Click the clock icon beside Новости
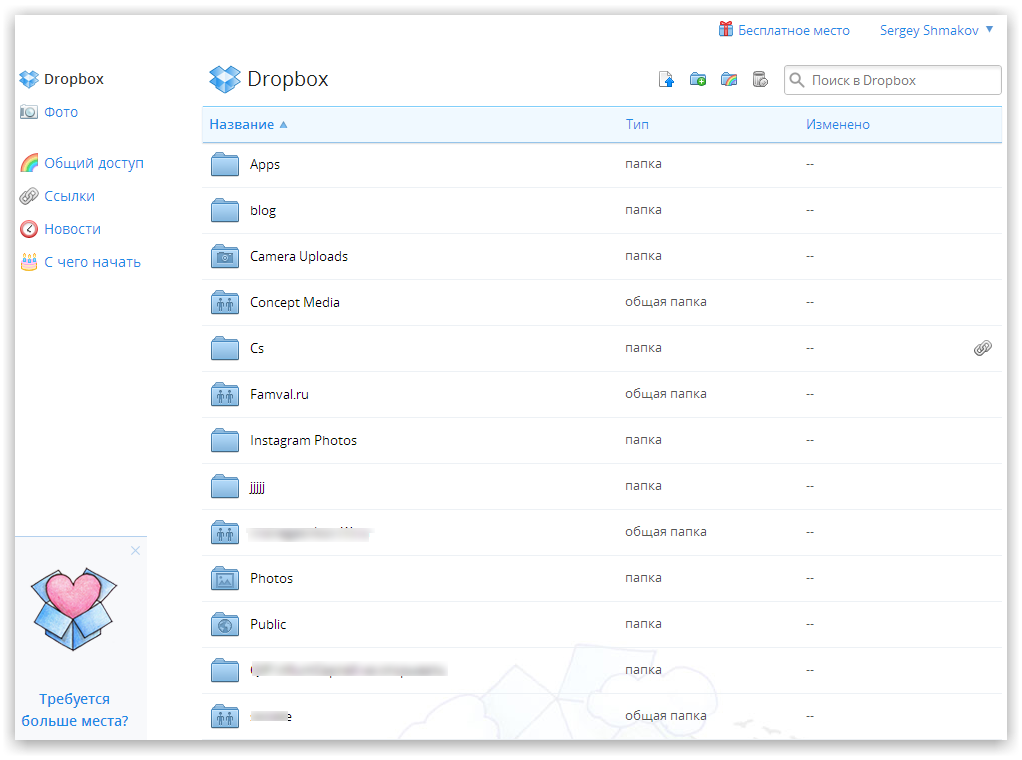The image size is (1022, 760). point(29,229)
